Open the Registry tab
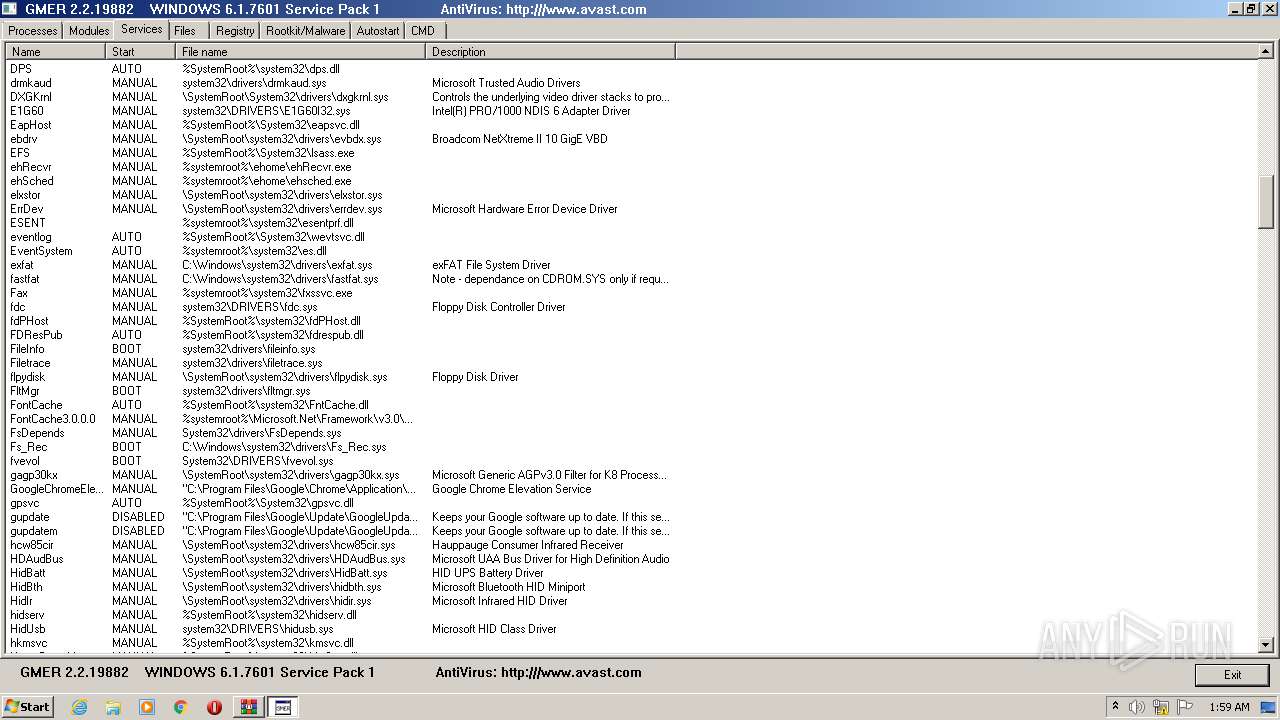 coord(235,31)
